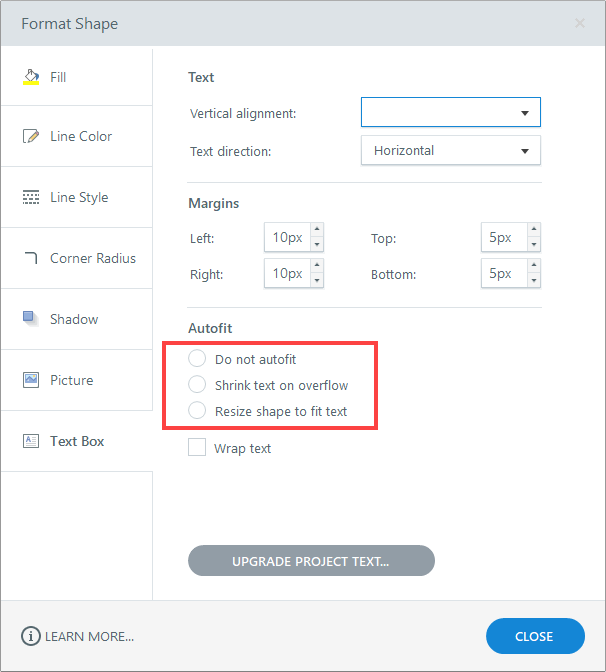
Task: Click the Top margin input field
Action: tap(502, 238)
